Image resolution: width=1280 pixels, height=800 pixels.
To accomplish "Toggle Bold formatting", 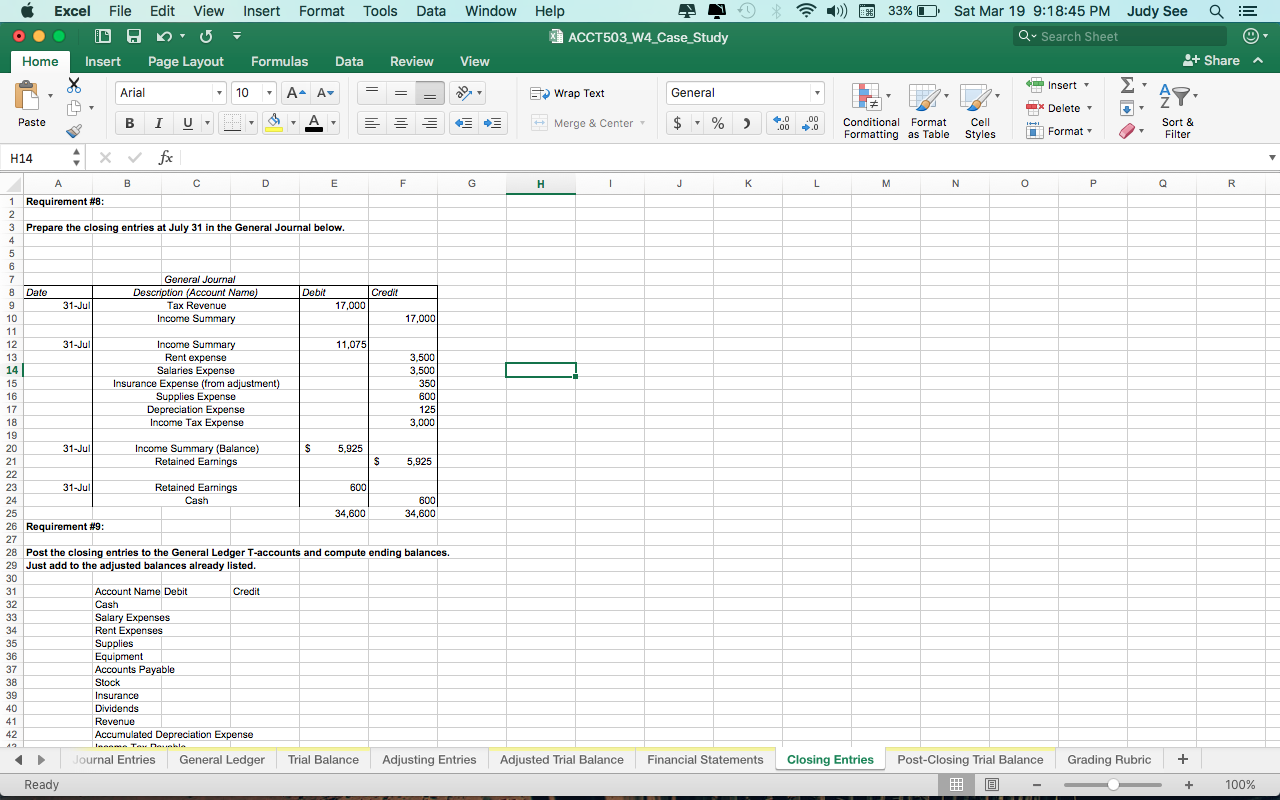I will (130, 123).
